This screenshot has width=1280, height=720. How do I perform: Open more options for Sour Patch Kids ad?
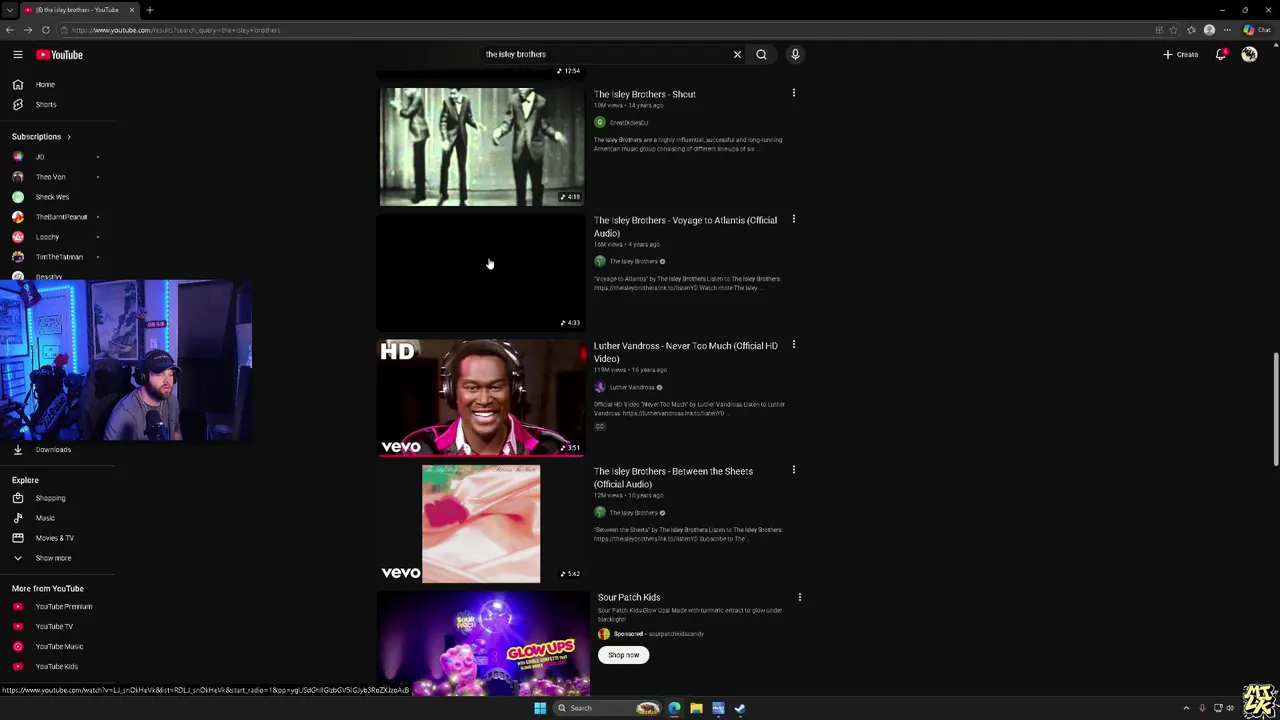pyautogui.click(x=800, y=597)
